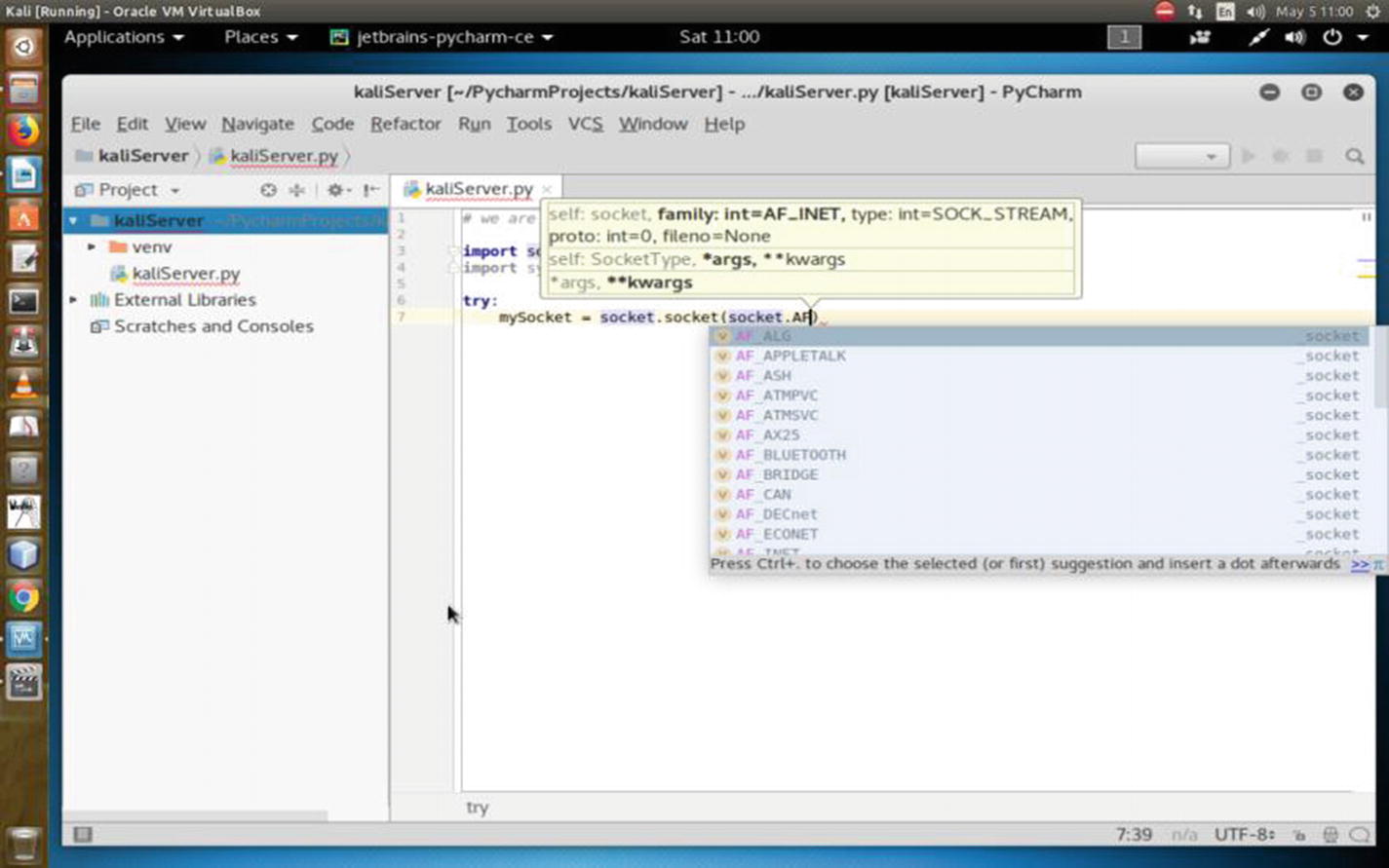Image resolution: width=1389 pixels, height=868 pixels.
Task: Click the PyCharm Run (play) icon
Action: coord(1249,156)
